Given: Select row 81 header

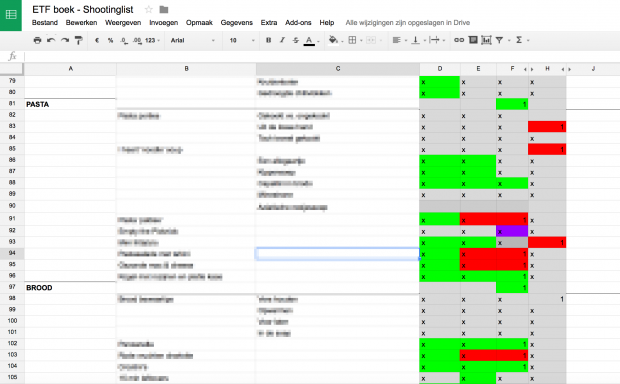Looking at the screenshot, I should click(x=12, y=104).
